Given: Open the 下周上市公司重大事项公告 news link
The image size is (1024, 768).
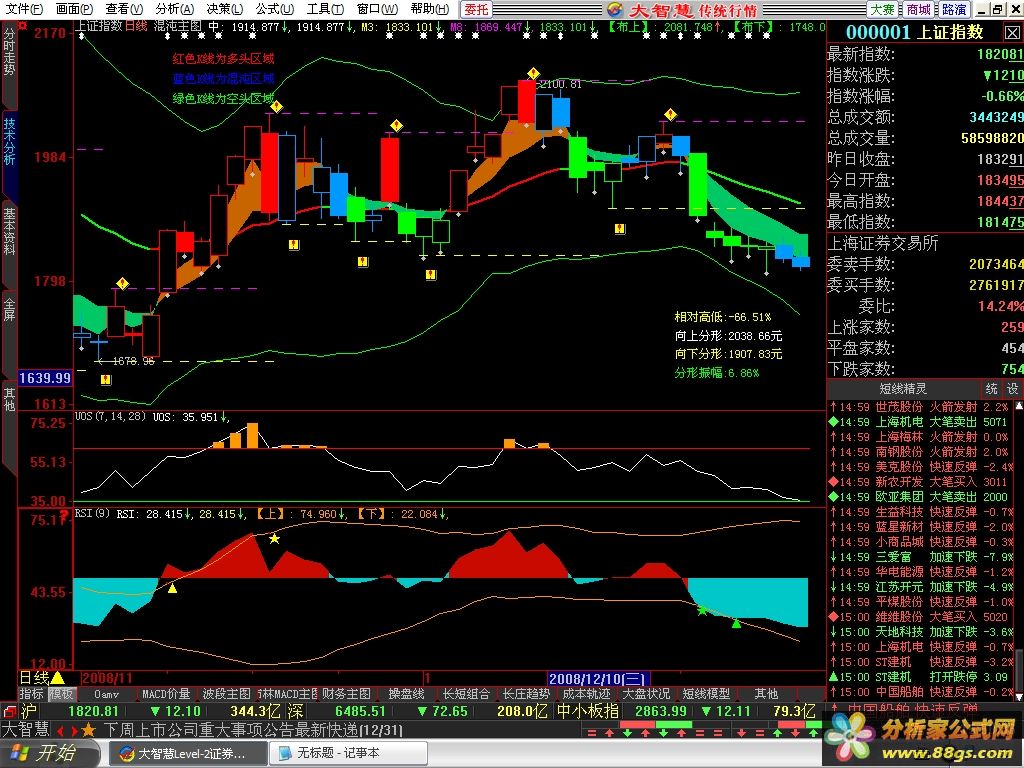Looking at the screenshot, I should [x=253, y=730].
